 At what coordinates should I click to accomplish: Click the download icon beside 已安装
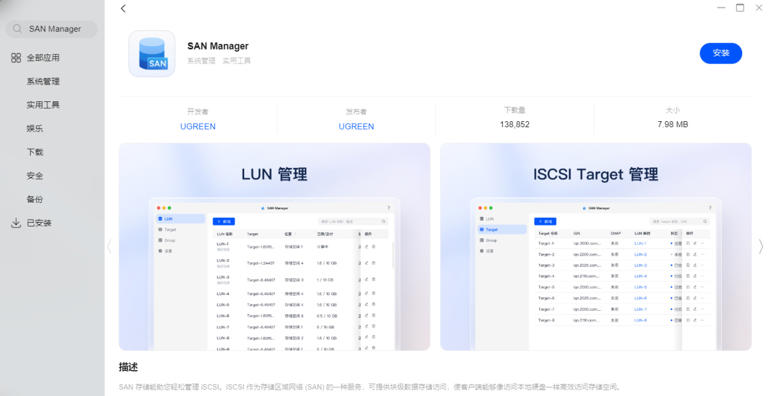tap(16, 223)
